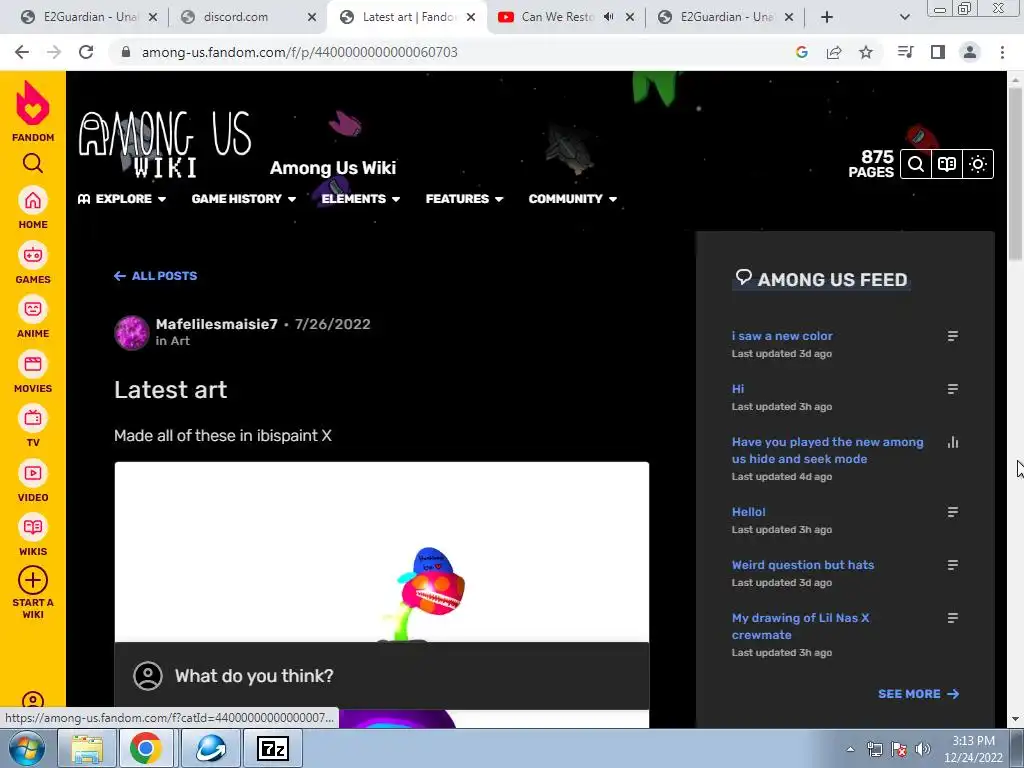
Task: Open Mafelilesmaisie7's purple avatar
Action: [x=132, y=332]
